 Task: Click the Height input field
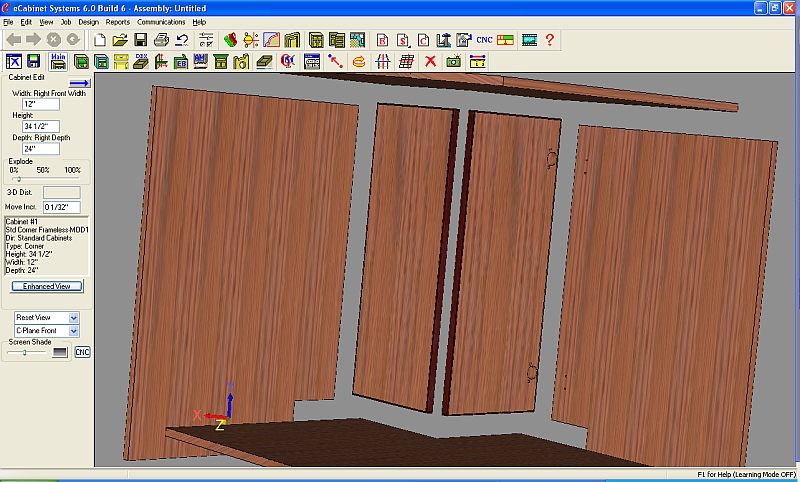point(41,126)
